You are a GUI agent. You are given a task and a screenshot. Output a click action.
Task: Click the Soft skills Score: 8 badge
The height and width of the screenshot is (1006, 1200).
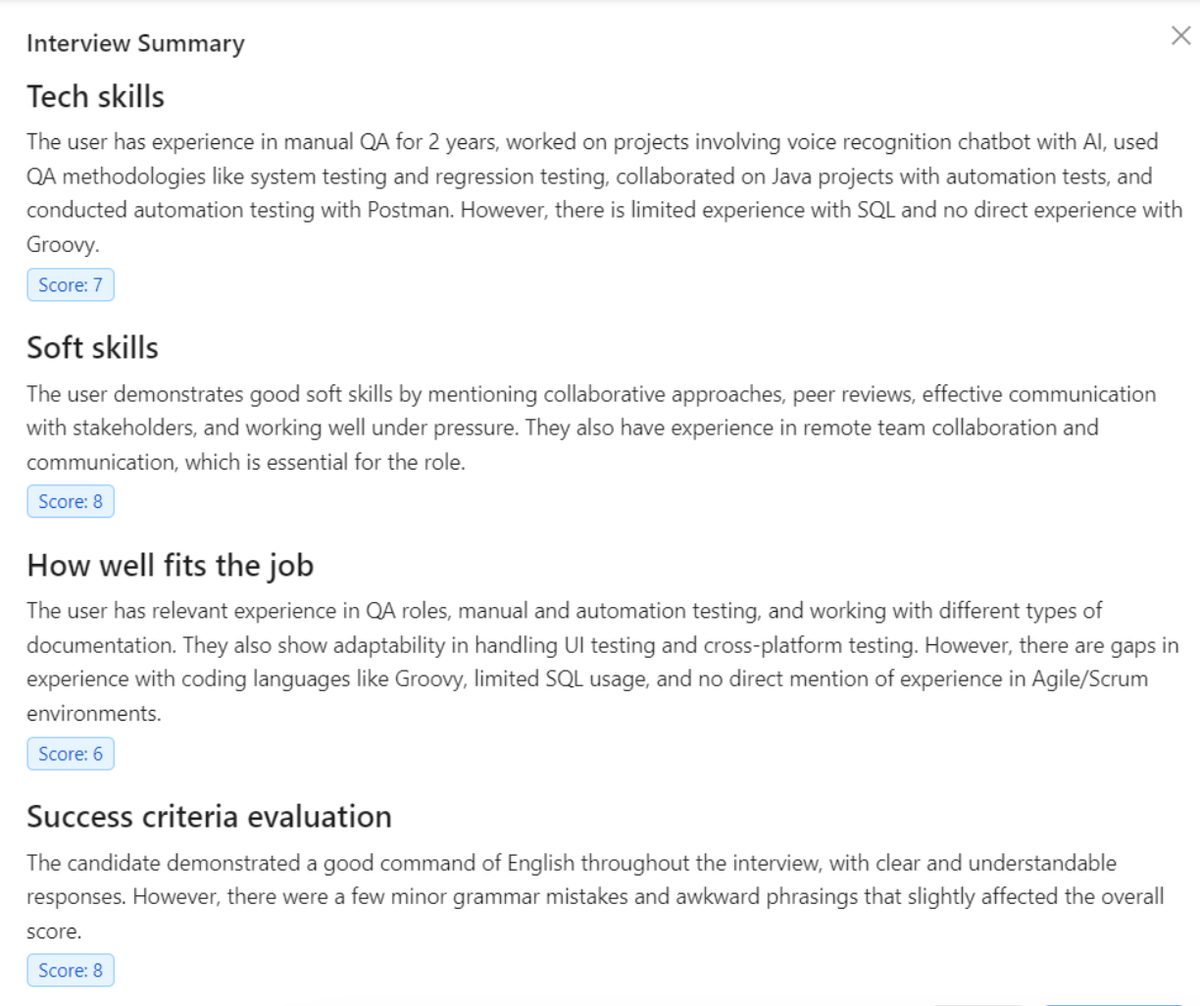point(71,502)
